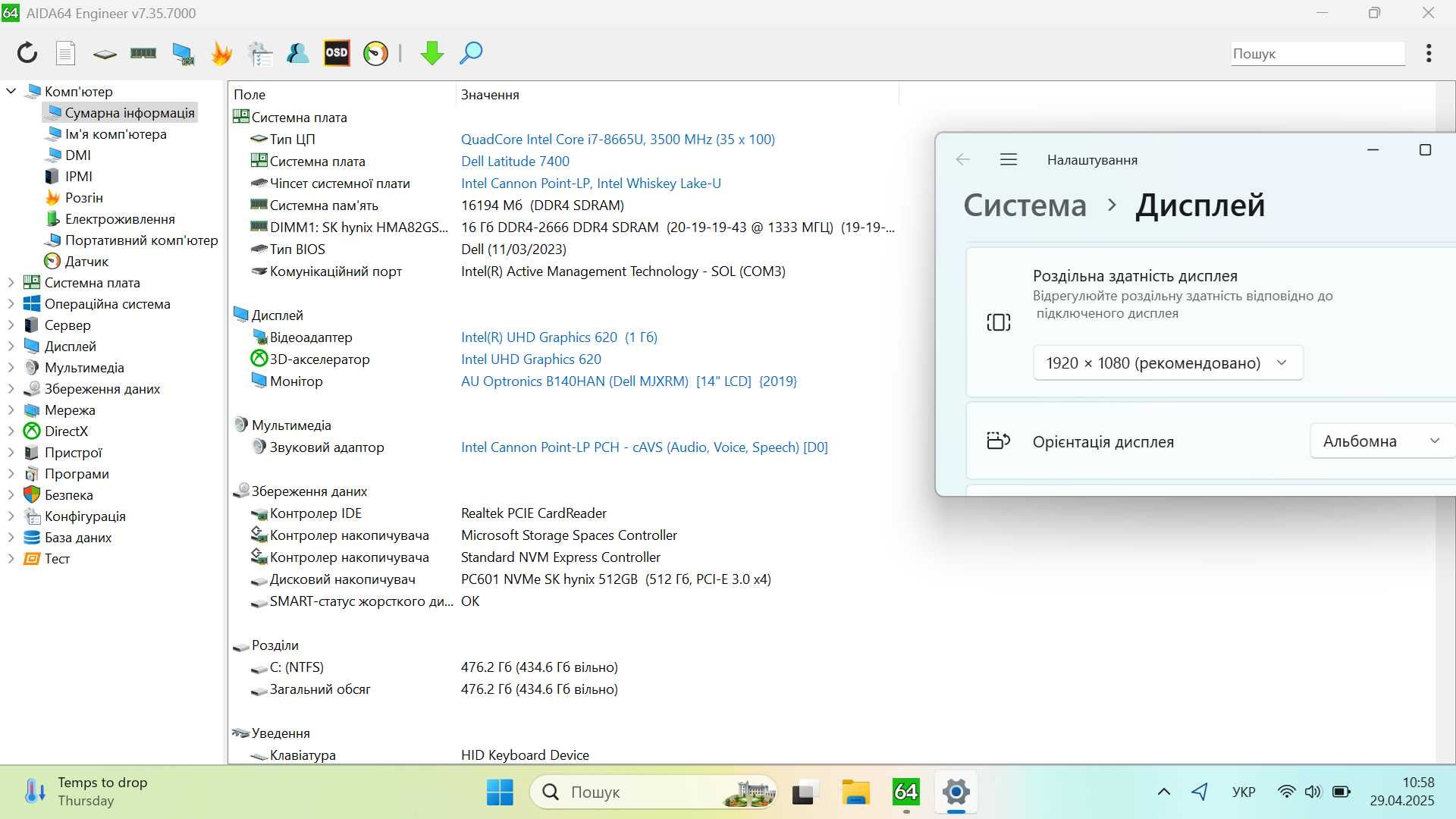
Task: Open the cAVS Audio, Voice, Speech link
Action: [645, 447]
